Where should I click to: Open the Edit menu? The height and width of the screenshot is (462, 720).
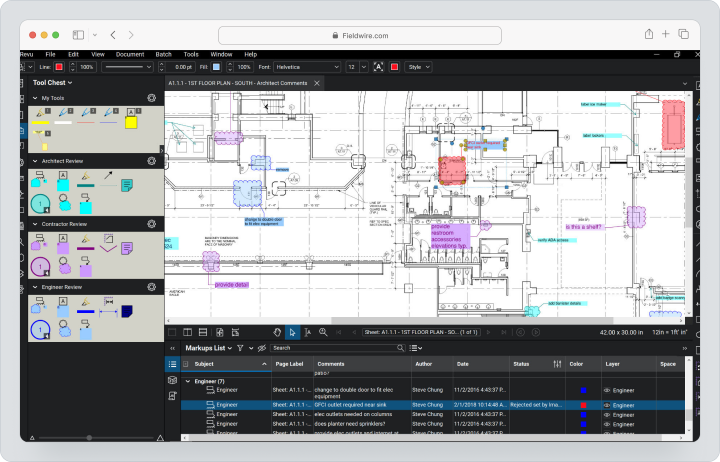[x=73, y=54]
